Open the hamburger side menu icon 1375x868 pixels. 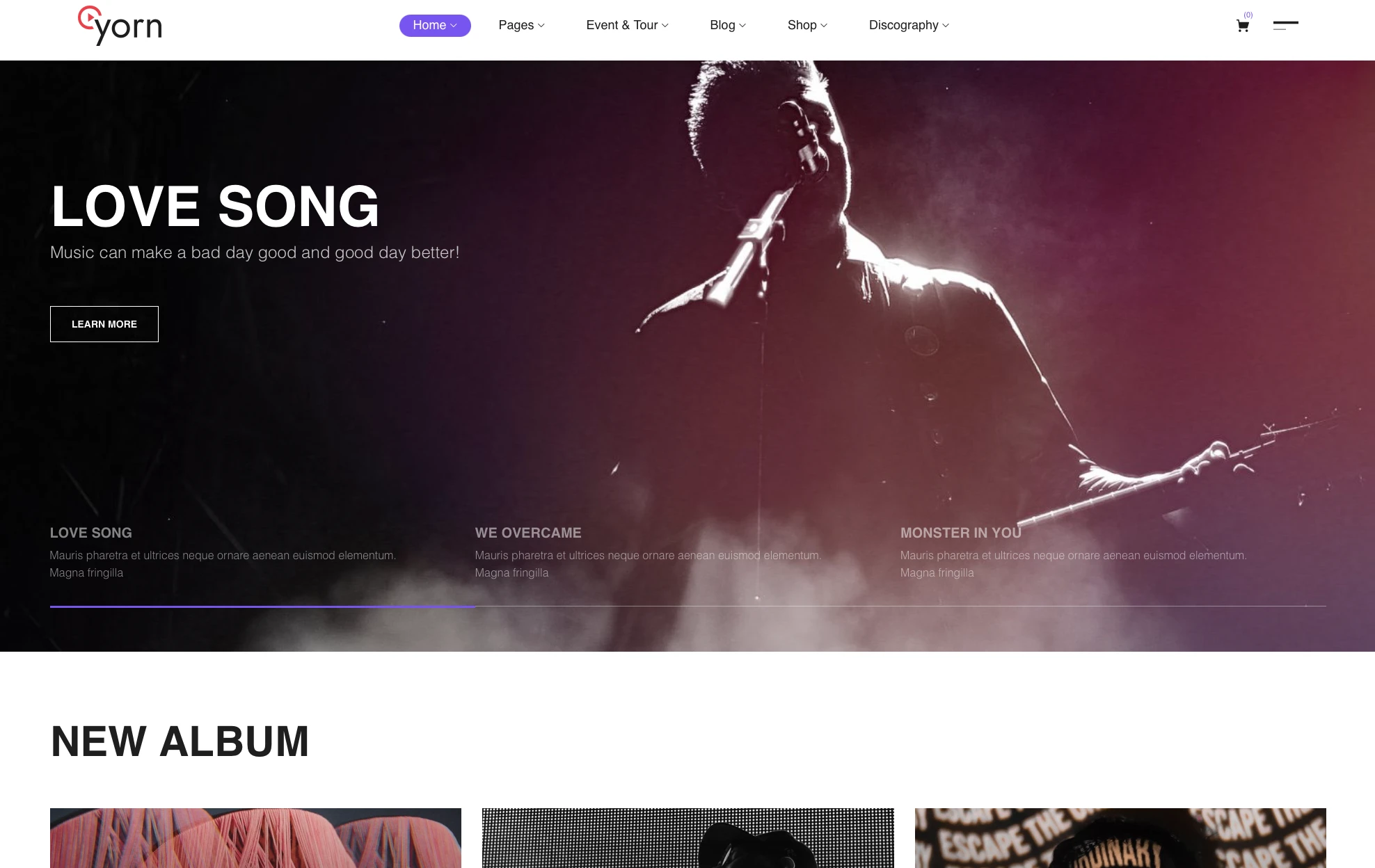(1285, 26)
